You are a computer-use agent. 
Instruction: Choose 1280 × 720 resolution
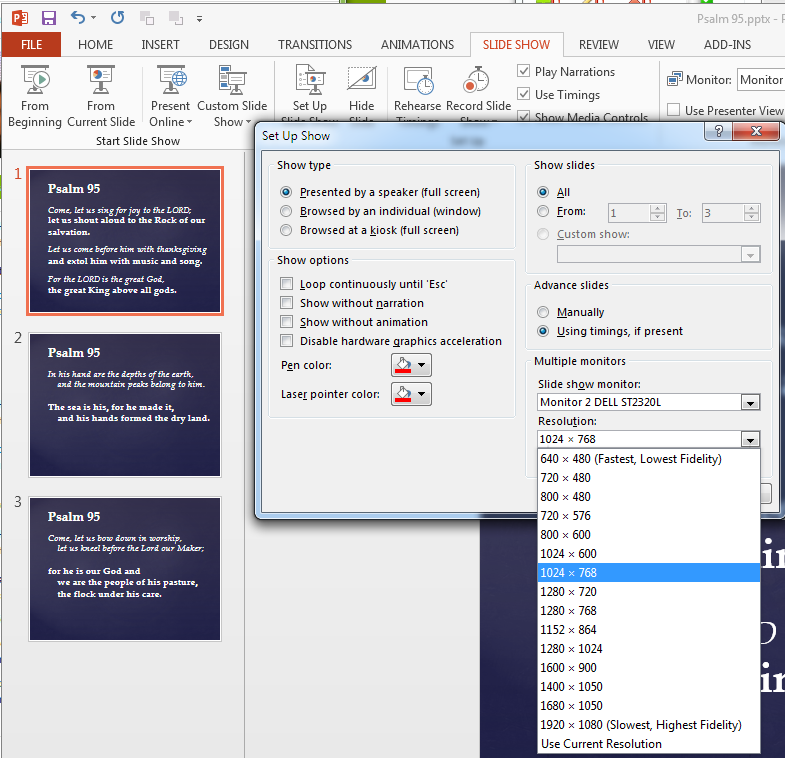[649, 592]
